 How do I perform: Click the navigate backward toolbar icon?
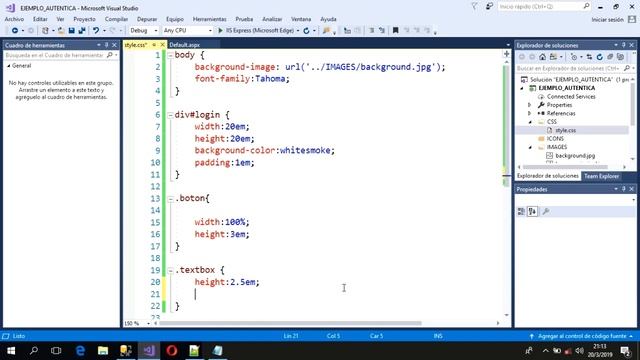[15, 31]
